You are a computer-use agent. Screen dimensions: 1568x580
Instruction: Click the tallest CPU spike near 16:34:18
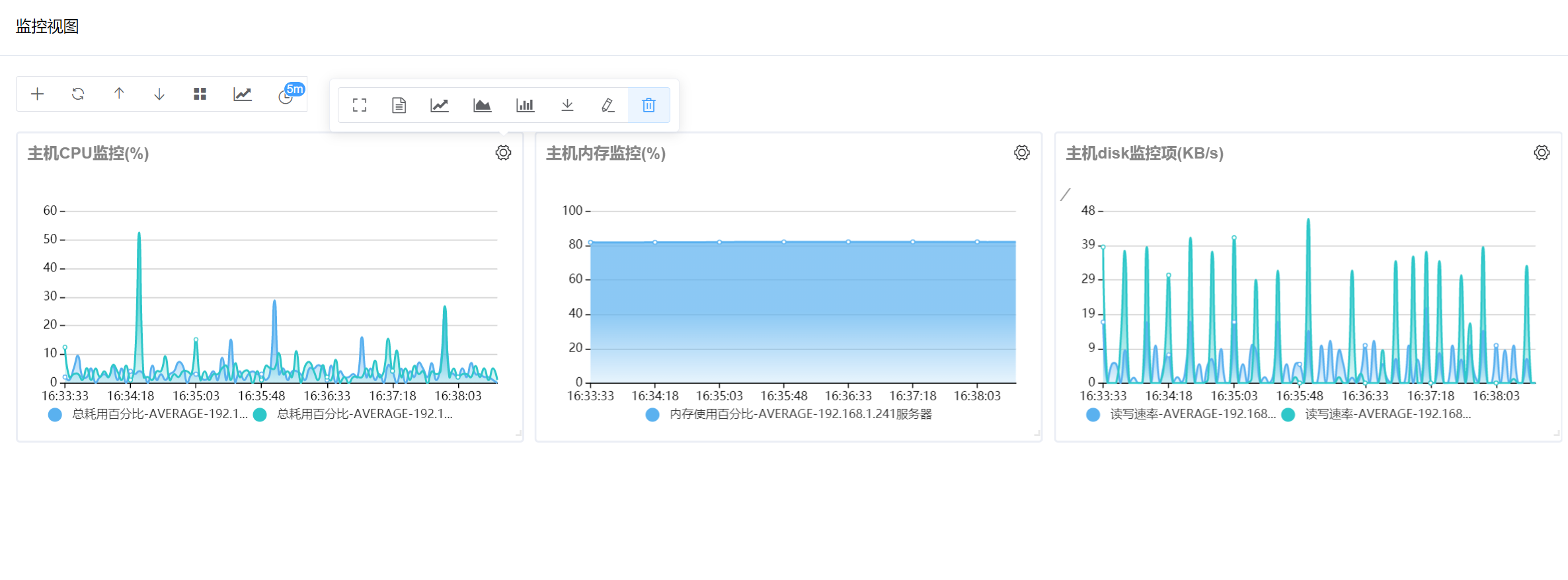139,233
